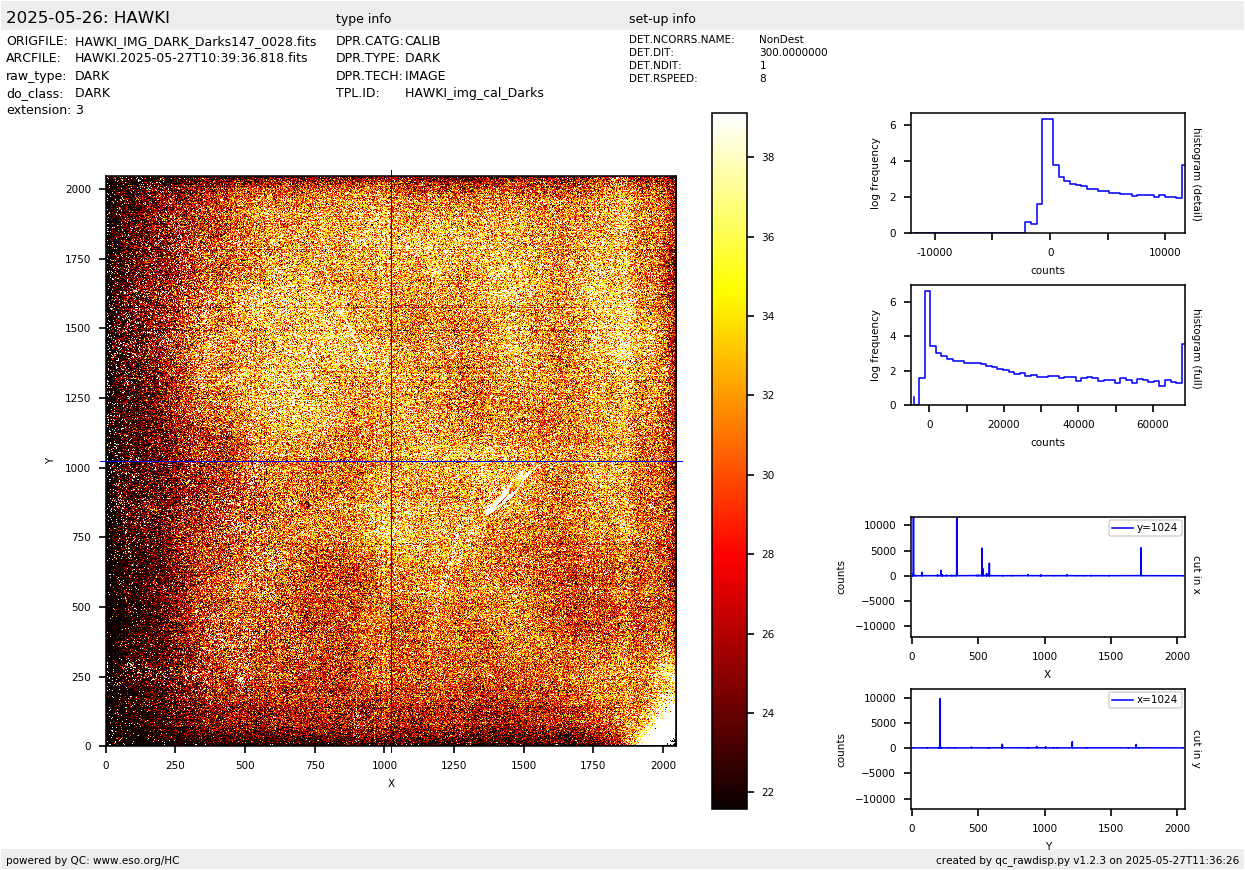Click the "set-up info" header

(x=662, y=19)
